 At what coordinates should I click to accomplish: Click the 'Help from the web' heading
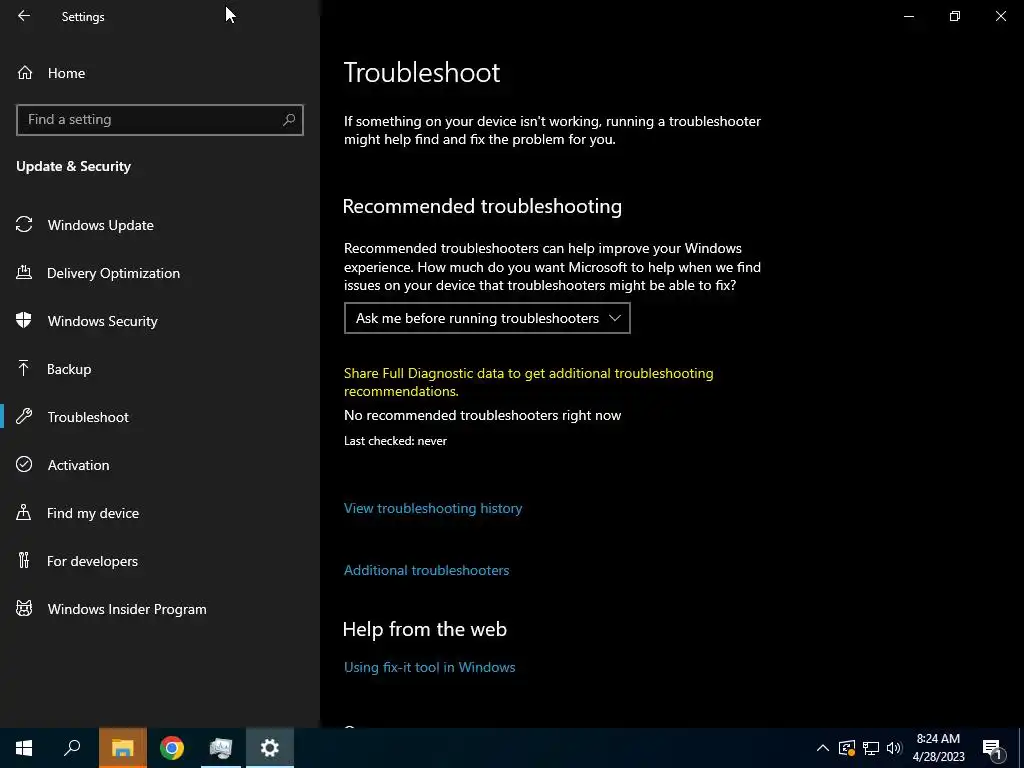(424, 629)
